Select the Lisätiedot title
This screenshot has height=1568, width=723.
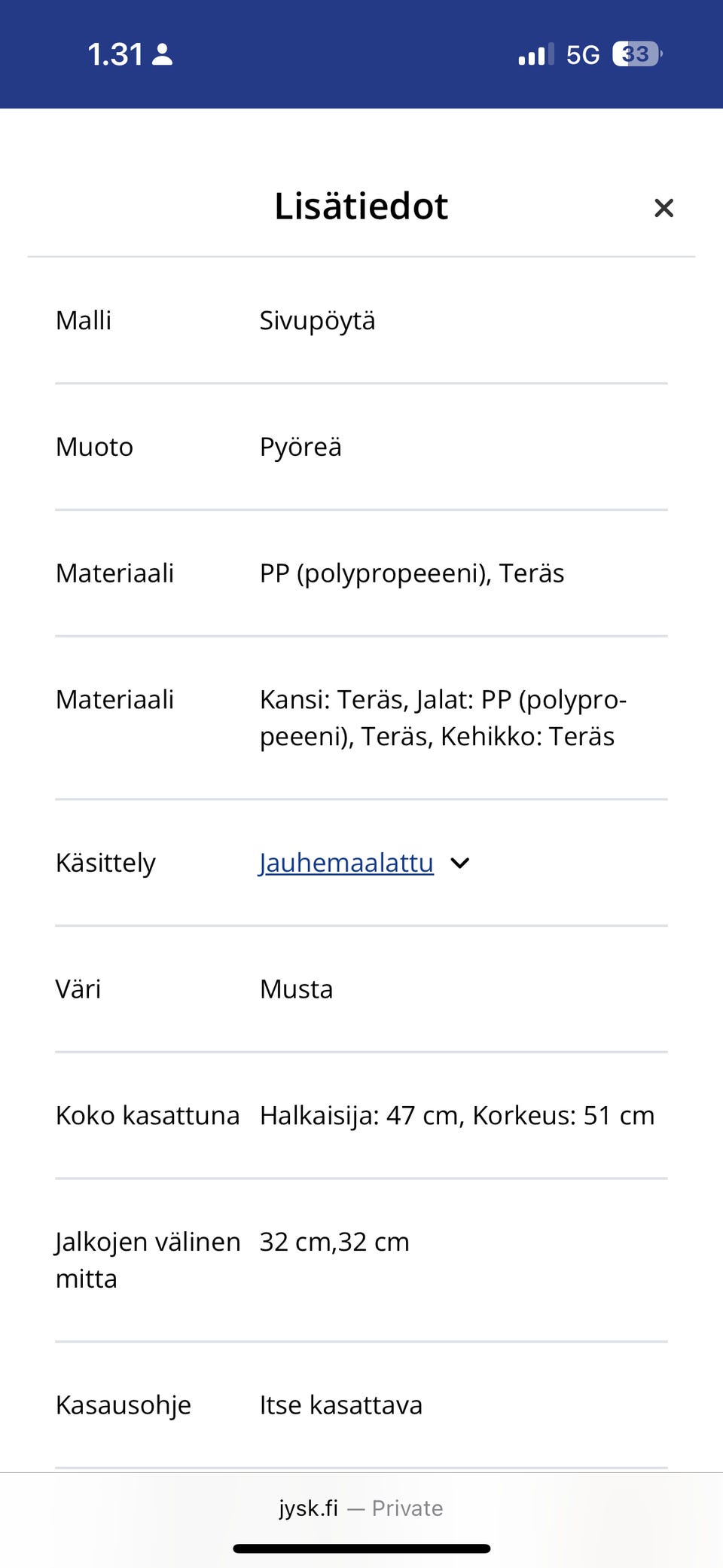361,205
